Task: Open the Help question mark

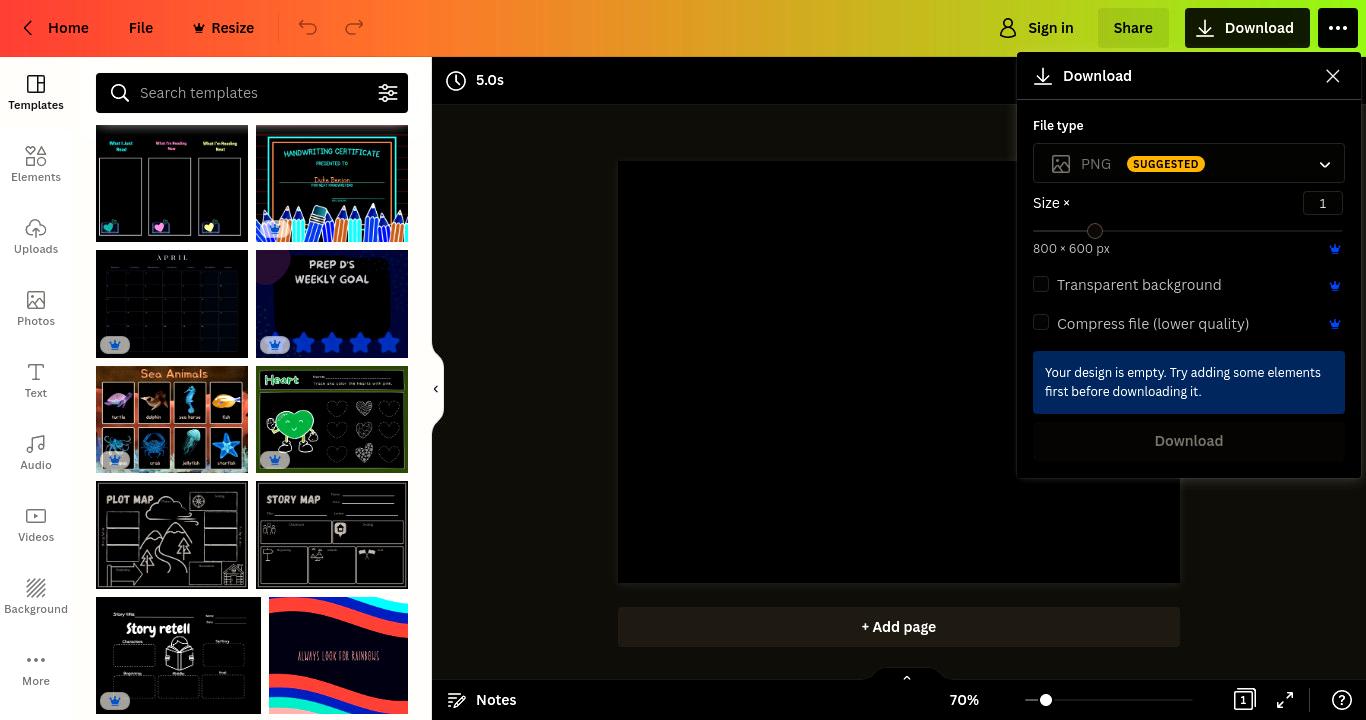Action: click(x=1342, y=700)
